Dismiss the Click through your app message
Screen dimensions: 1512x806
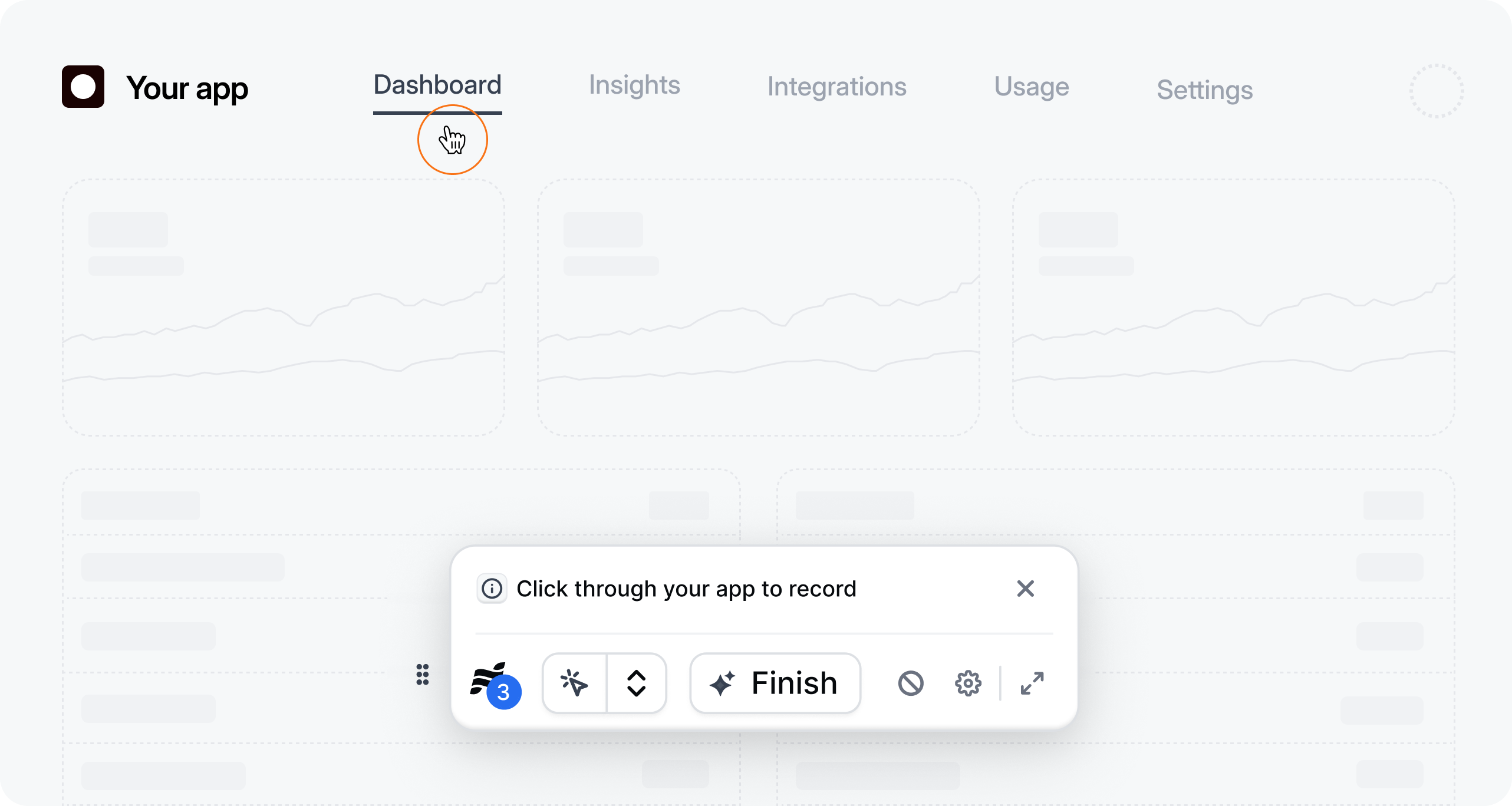click(x=1026, y=589)
